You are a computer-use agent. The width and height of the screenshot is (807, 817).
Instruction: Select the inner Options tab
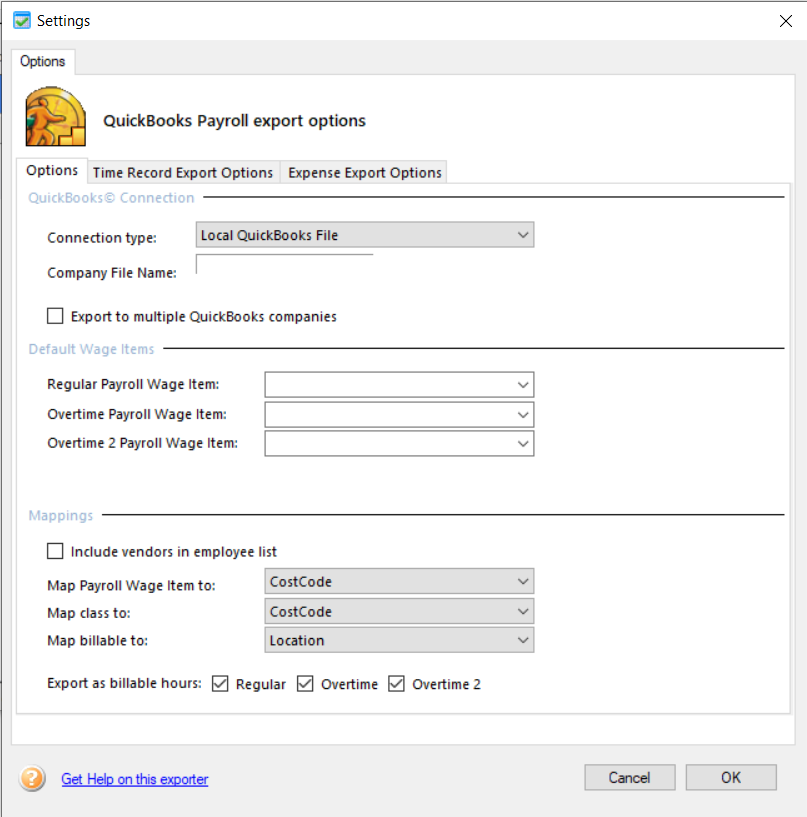[x=52, y=170]
